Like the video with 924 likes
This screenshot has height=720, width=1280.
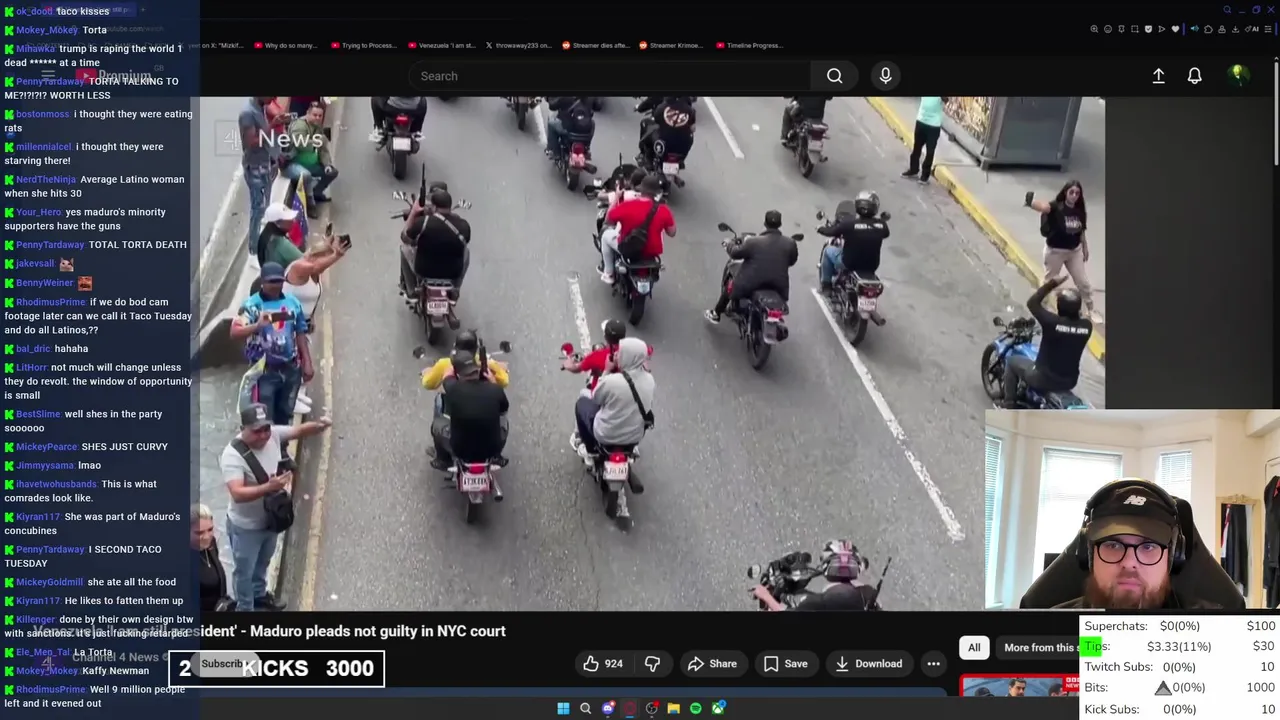(603, 663)
